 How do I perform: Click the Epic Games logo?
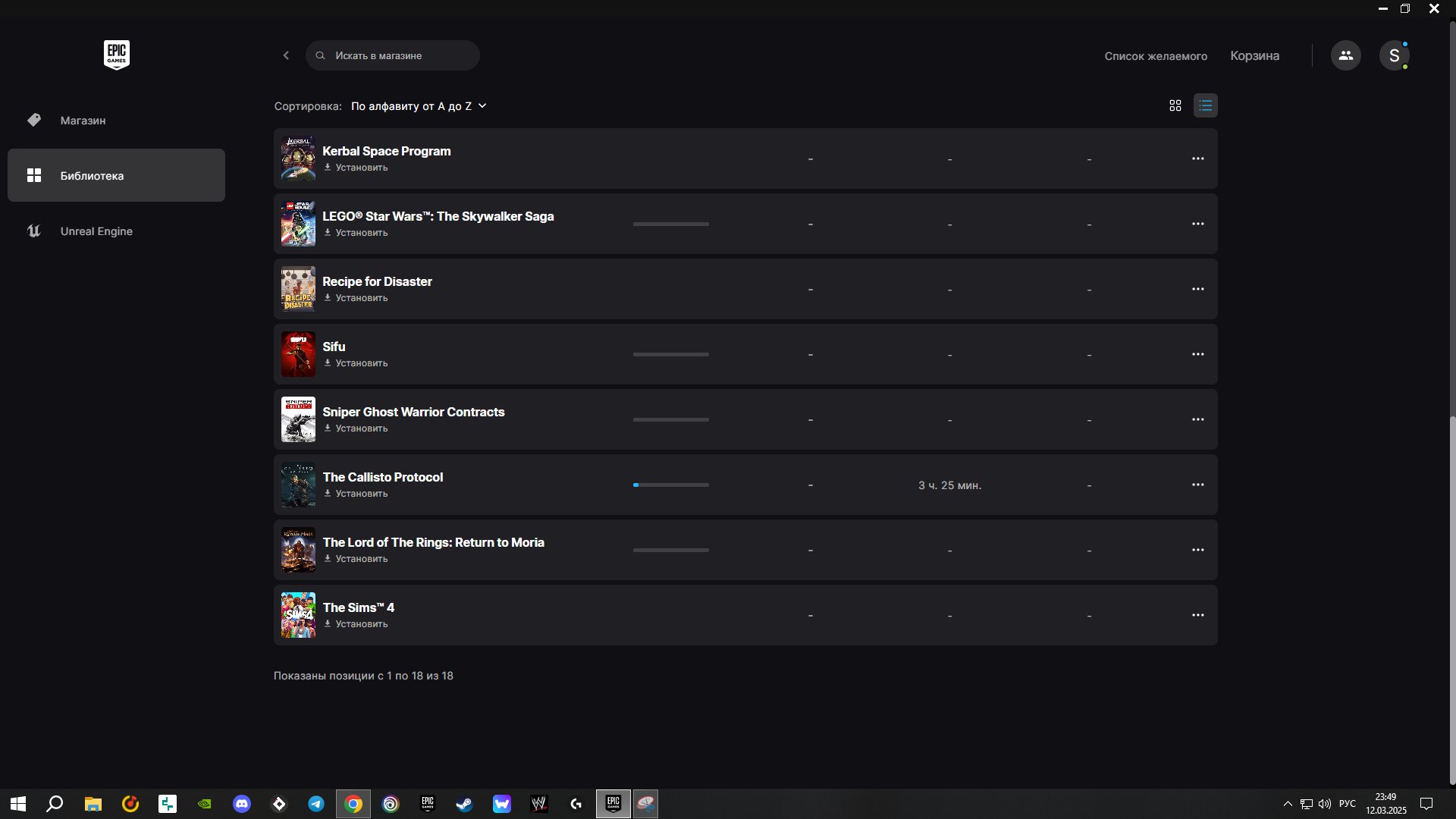tap(117, 55)
